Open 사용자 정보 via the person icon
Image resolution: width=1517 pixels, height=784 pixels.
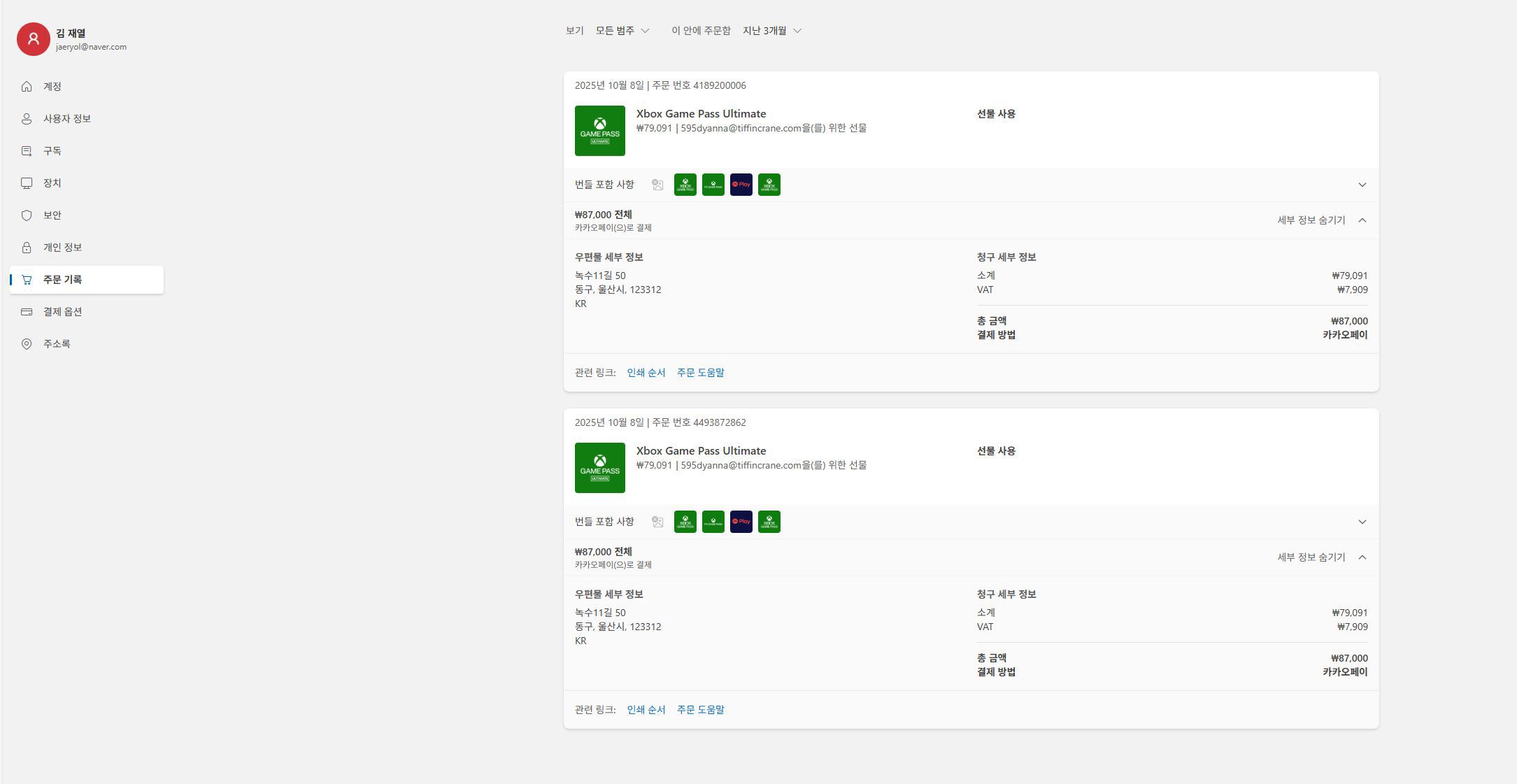pos(27,119)
